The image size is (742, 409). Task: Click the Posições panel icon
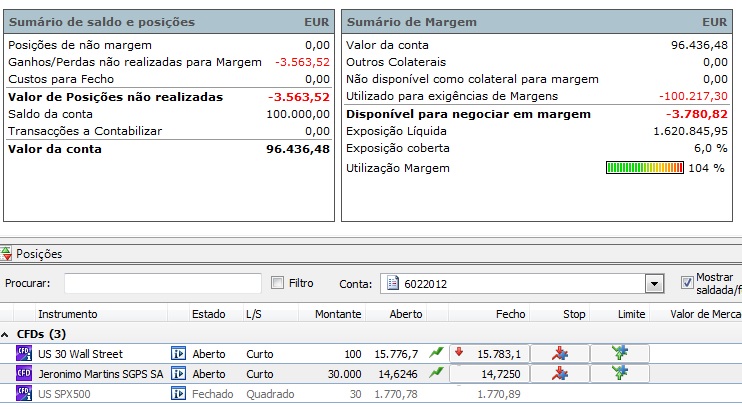pos(6,254)
